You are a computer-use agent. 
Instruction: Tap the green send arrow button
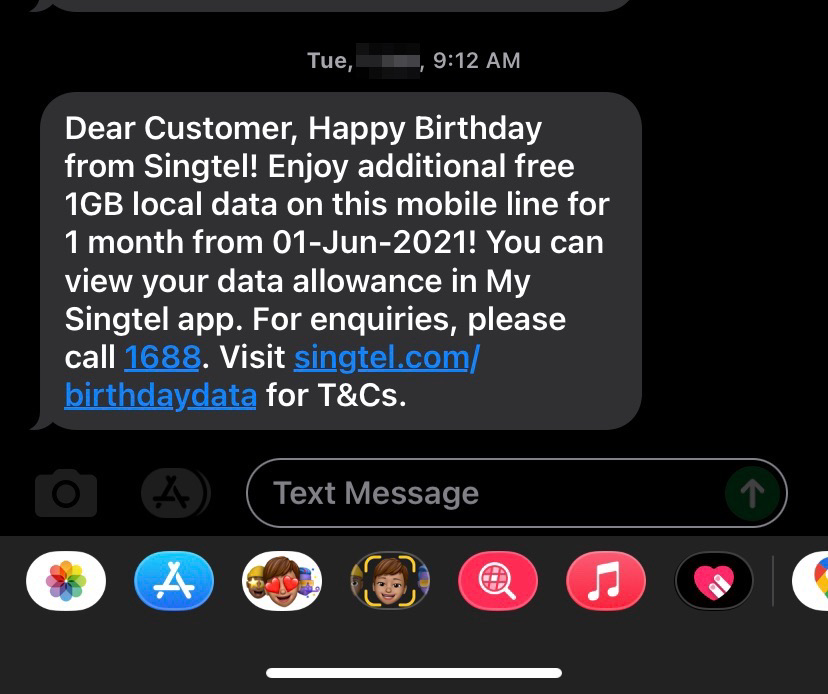pos(752,493)
